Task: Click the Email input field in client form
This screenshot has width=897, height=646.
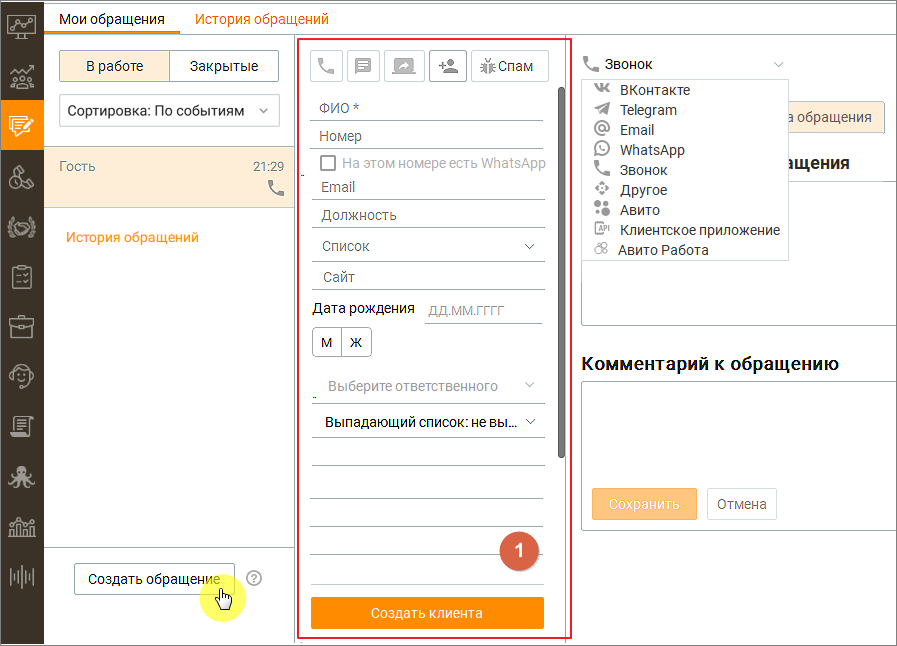Action: pyautogui.click(x=428, y=187)
